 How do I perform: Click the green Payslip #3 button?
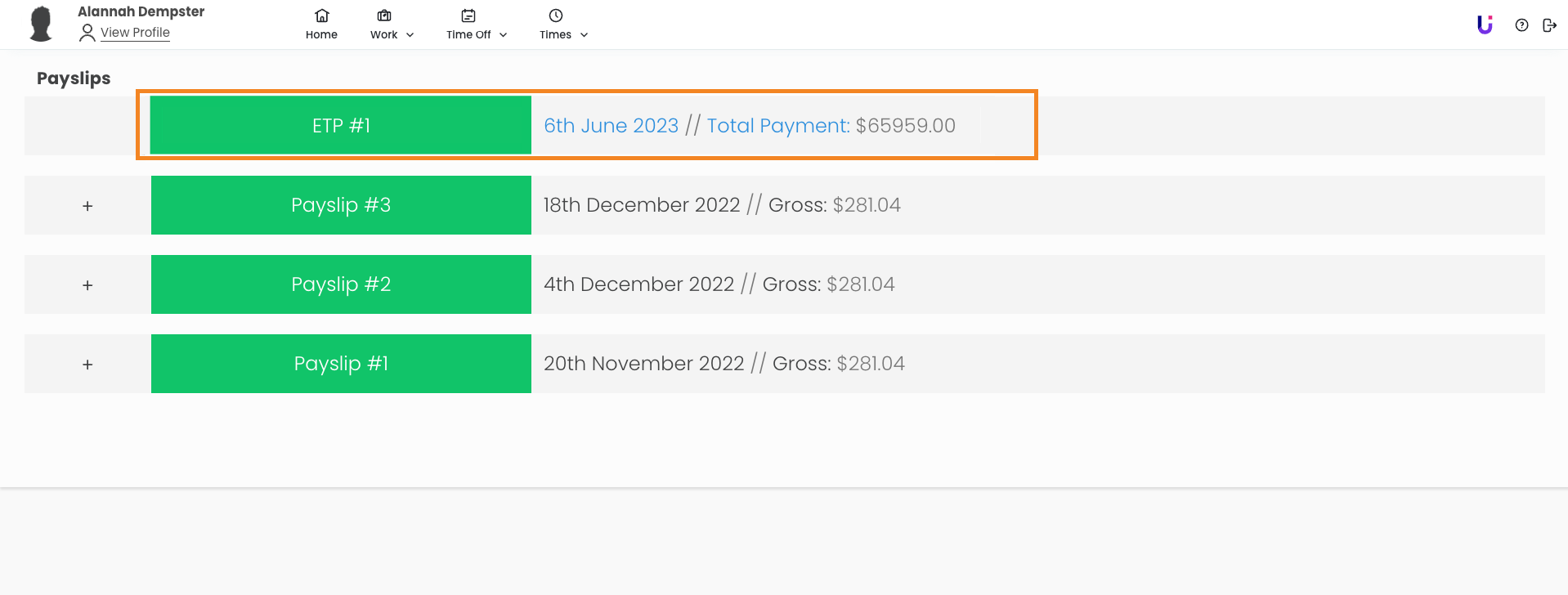(341, 205)
